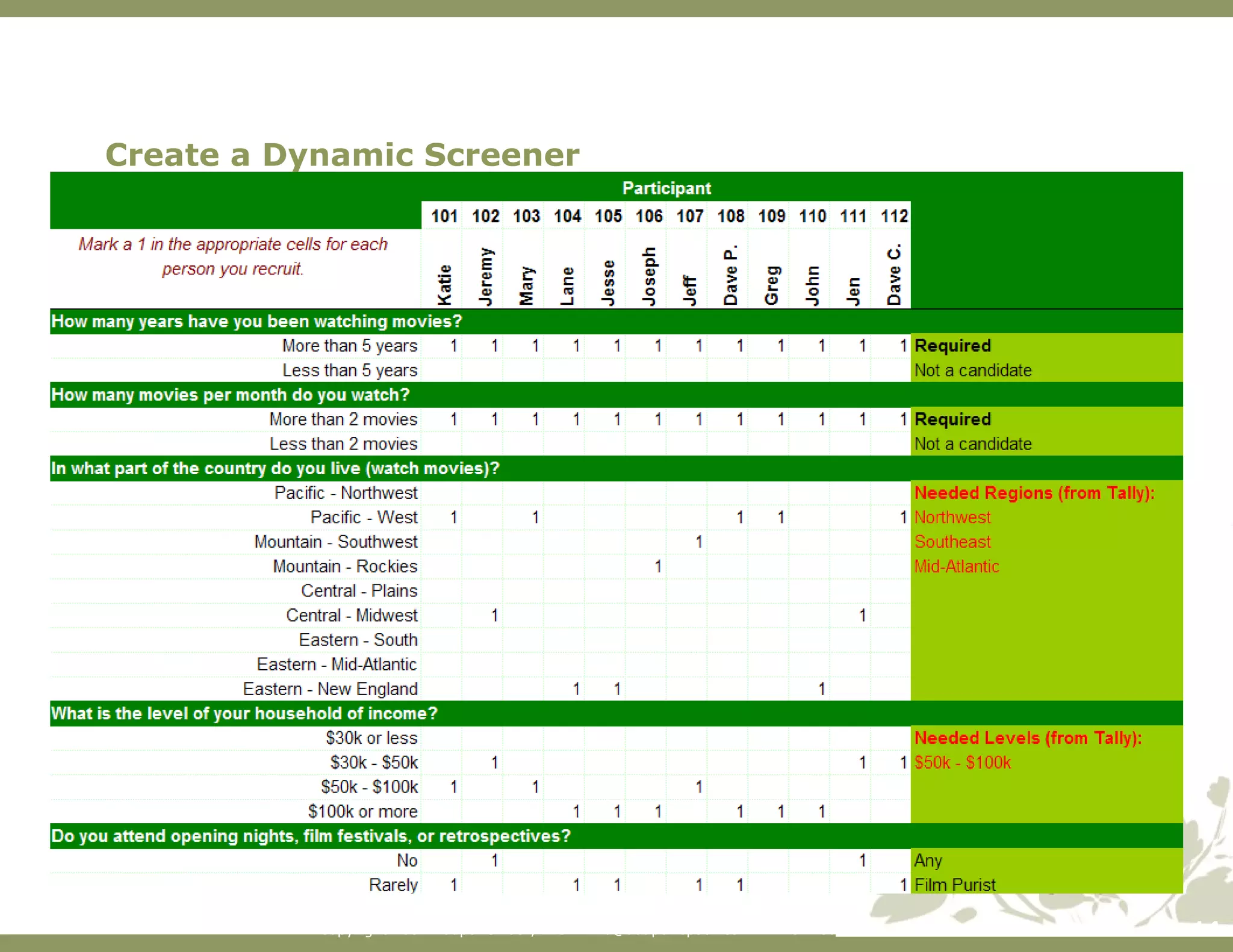This screenshot has height=952, width=1233.
Task: Select the 'Mountain - Southwest' row label
Action: [336, 542]
